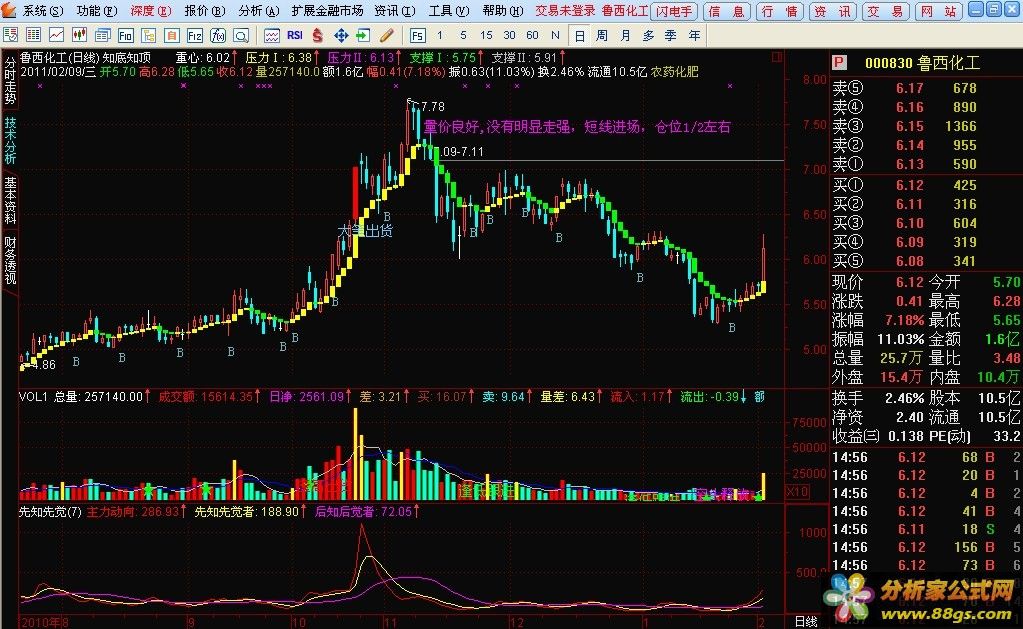Click the orange document report icon
Viewport: 1023px width, 629px height.
click(x=172, y=35)
